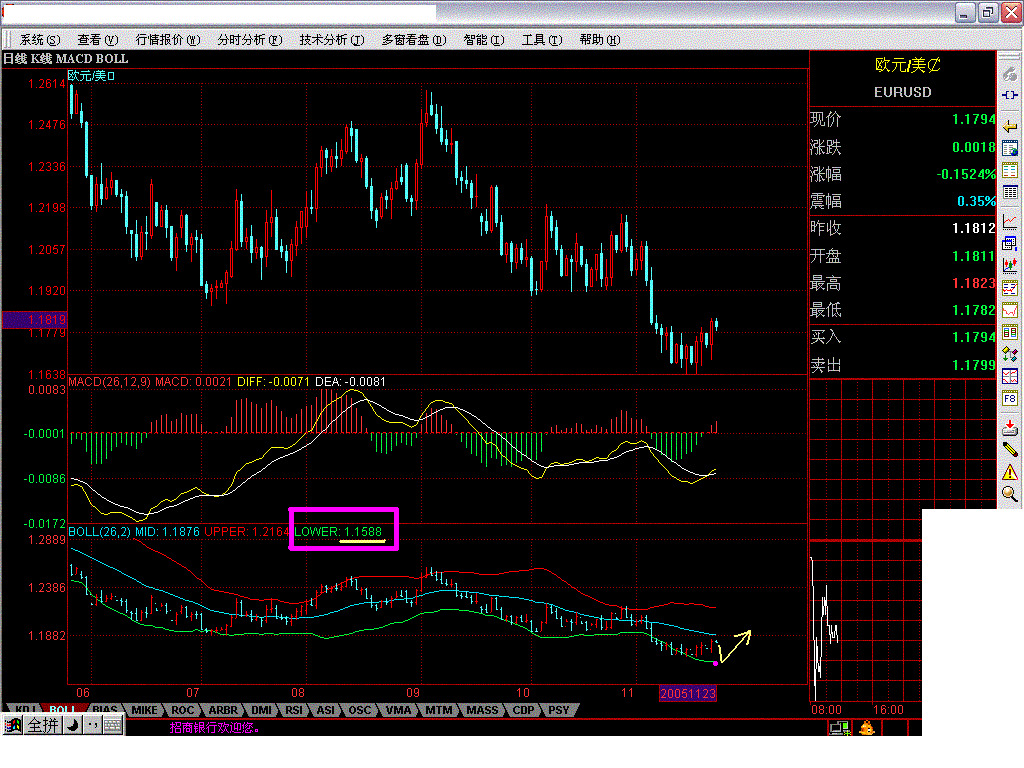Open the black grid table icon
The height and width of the screenshot is (768, 1024).
pyautogui.click(x=1010, y=192)
